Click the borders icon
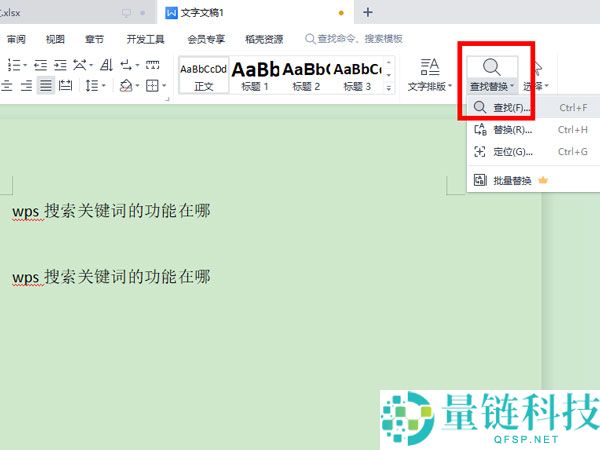Image resolution: width=600 pixels, height=450 pixels. coord(152,85)
